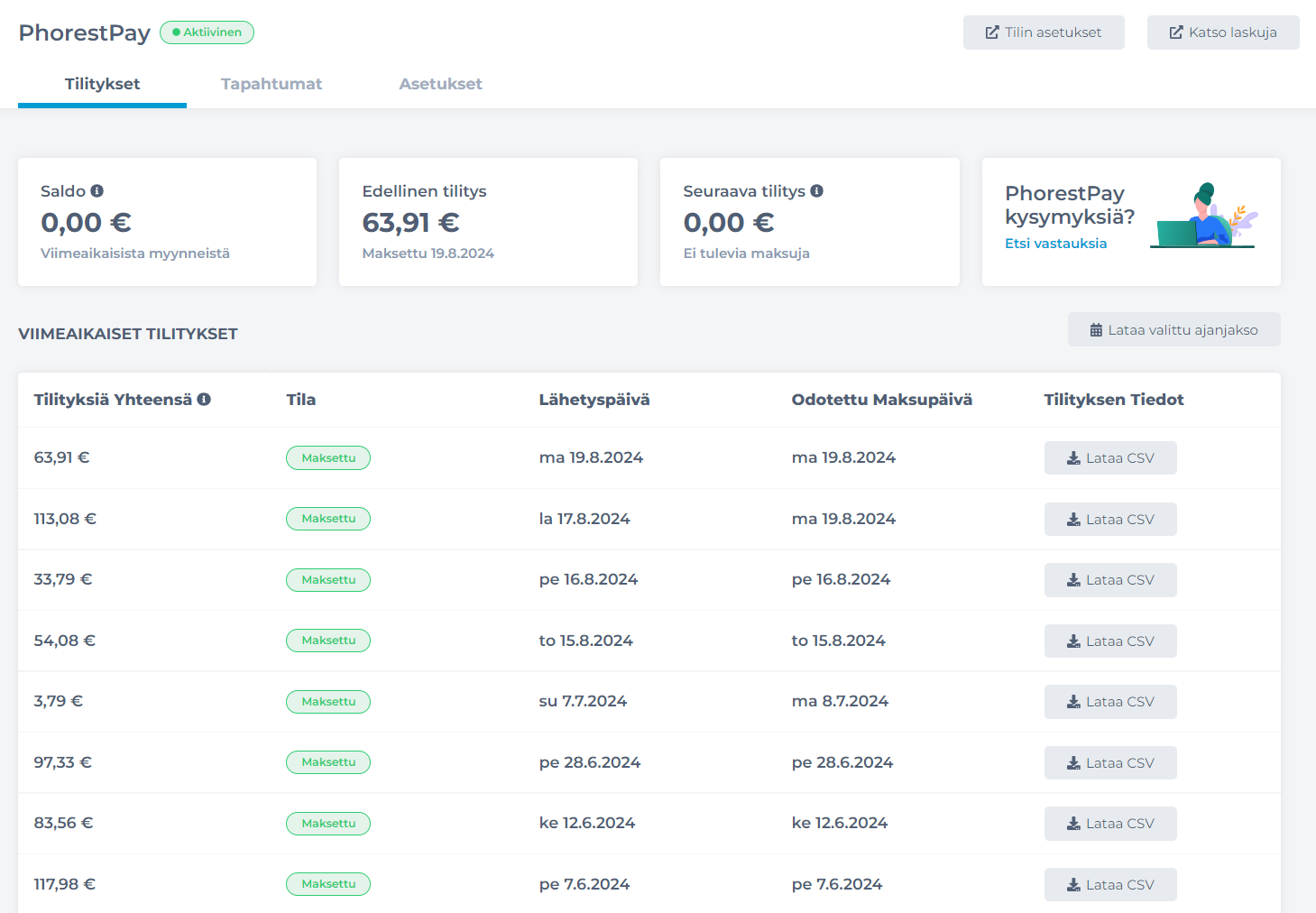Switch to the Asetukset tab
This screenshot has width=1316, height=913.
click(441, 84)
